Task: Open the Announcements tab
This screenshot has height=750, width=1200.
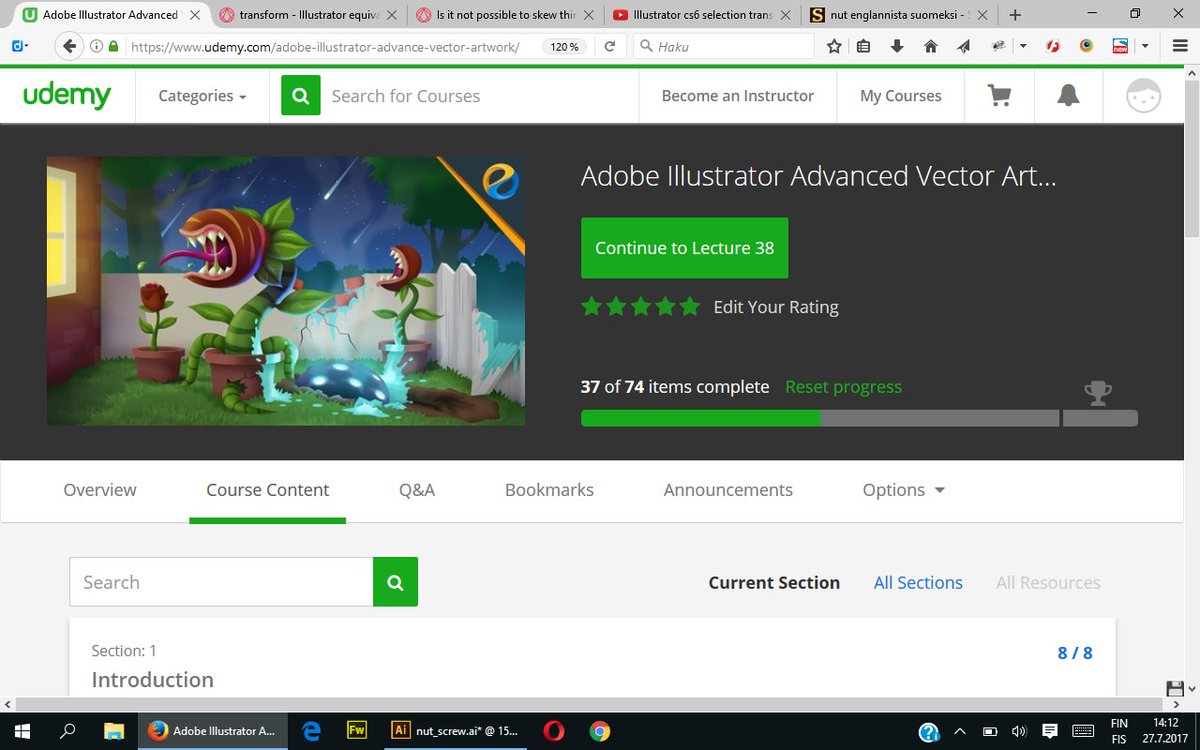Action: coord(728,490)
